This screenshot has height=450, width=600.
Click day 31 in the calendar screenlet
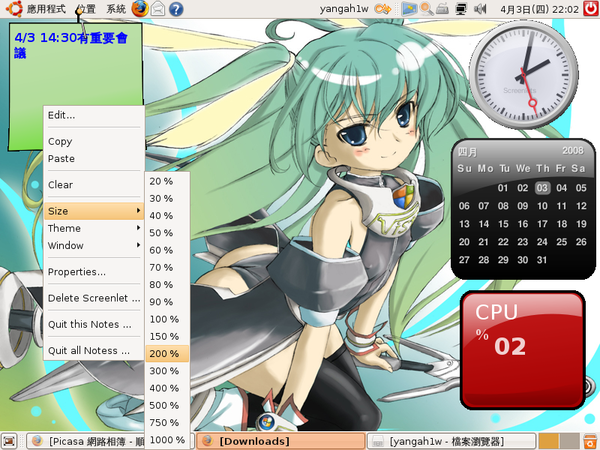542,260
